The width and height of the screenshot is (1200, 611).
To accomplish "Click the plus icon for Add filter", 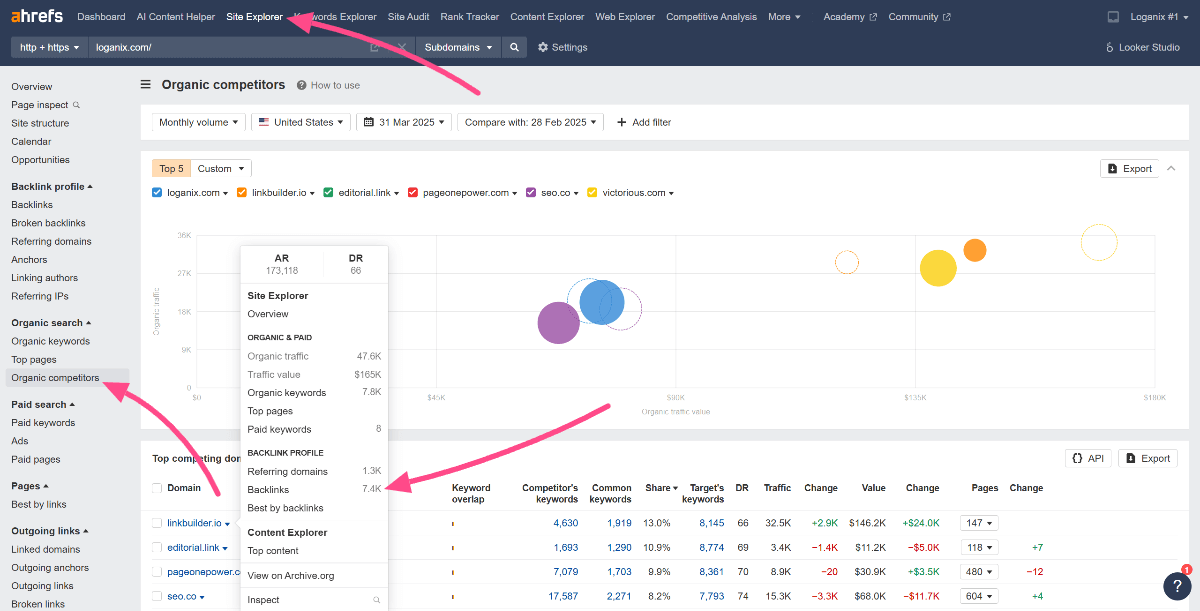I will pos(621,122).
